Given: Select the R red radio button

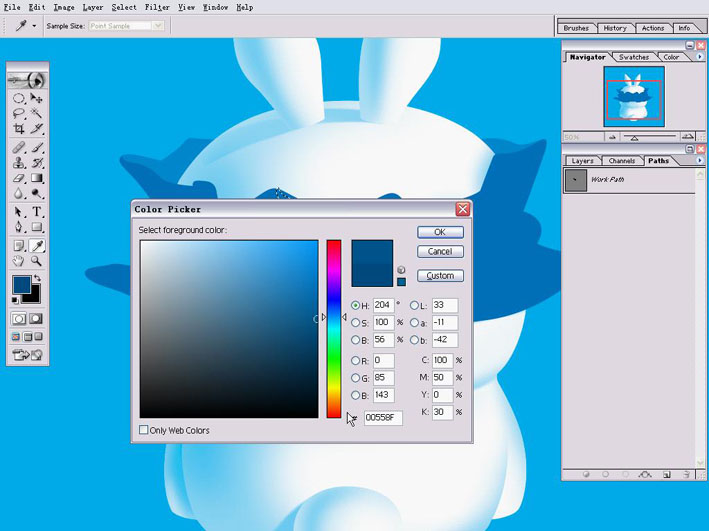Looking at the screenshot, I should tap(355, 361).
